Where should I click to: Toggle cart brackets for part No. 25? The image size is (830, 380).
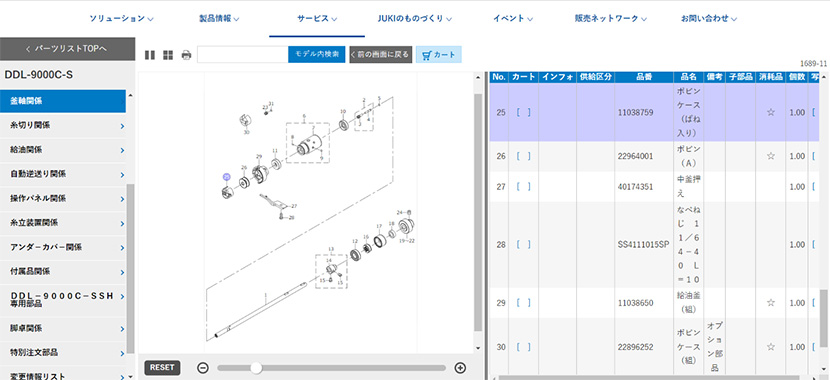(523, 112)
